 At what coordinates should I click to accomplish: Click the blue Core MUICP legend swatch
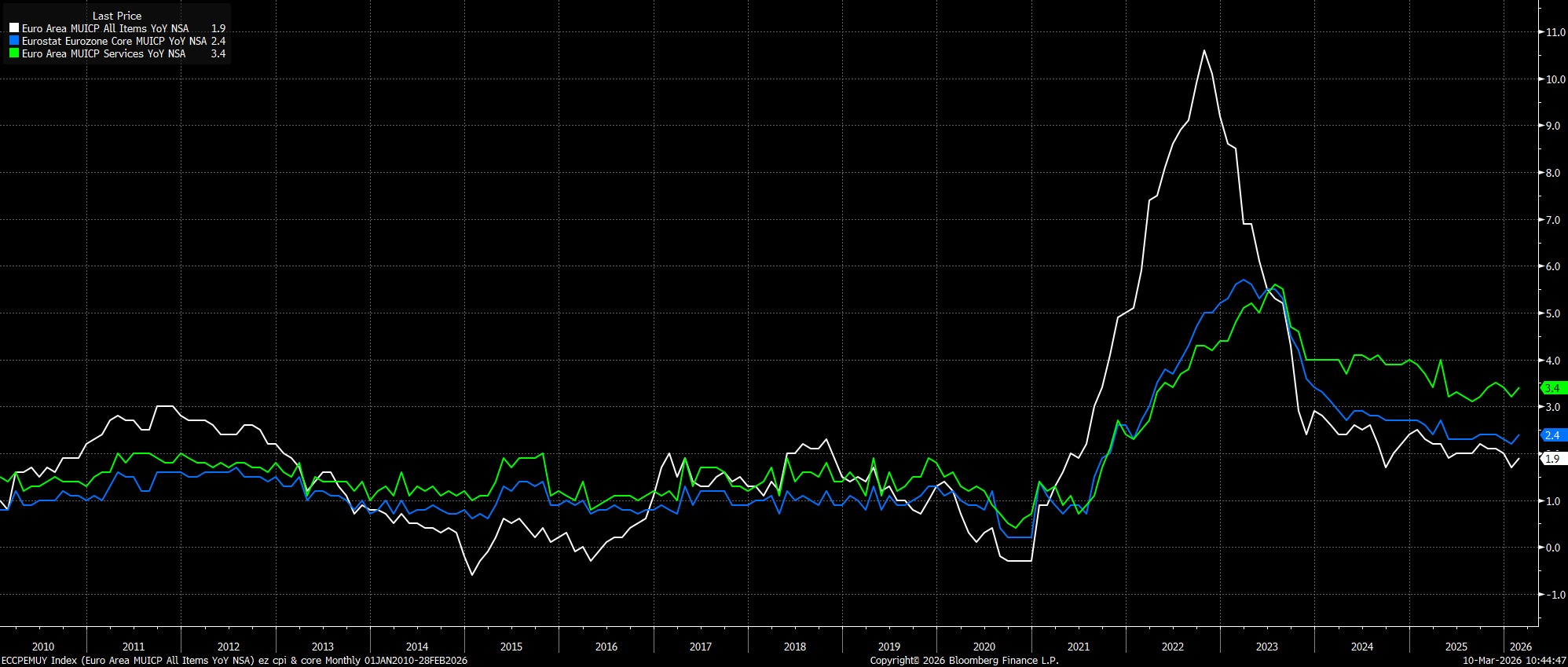(x=14, y=41)
